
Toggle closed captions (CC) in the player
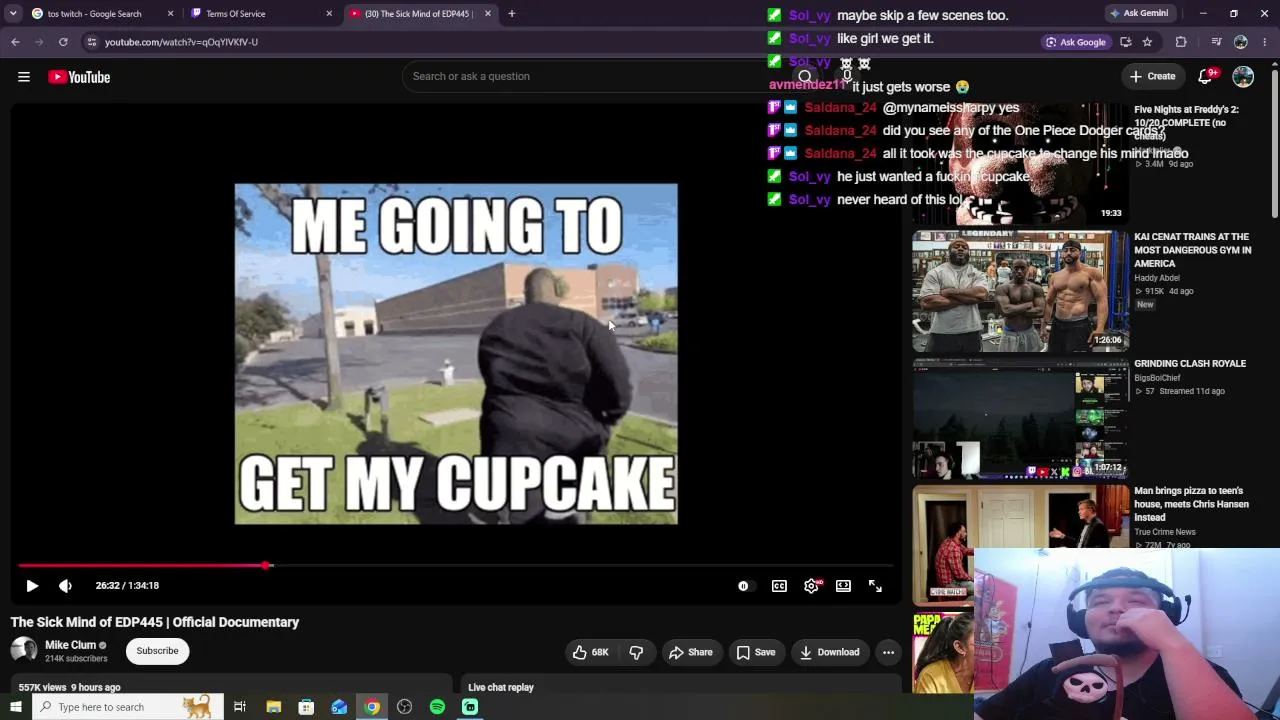coord(779,586)
